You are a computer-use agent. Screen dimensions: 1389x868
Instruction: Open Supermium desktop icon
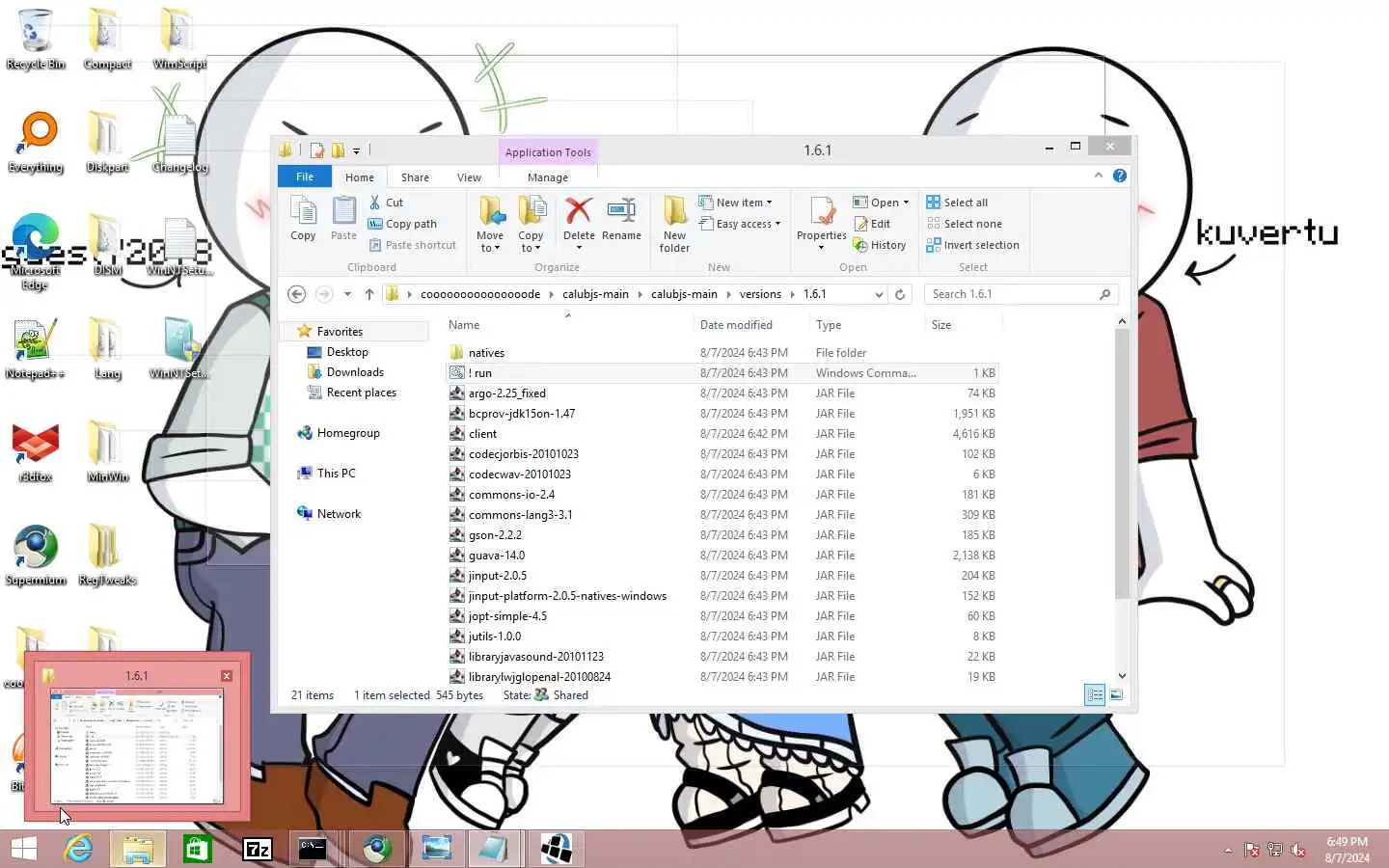click(x=36, y=556)
